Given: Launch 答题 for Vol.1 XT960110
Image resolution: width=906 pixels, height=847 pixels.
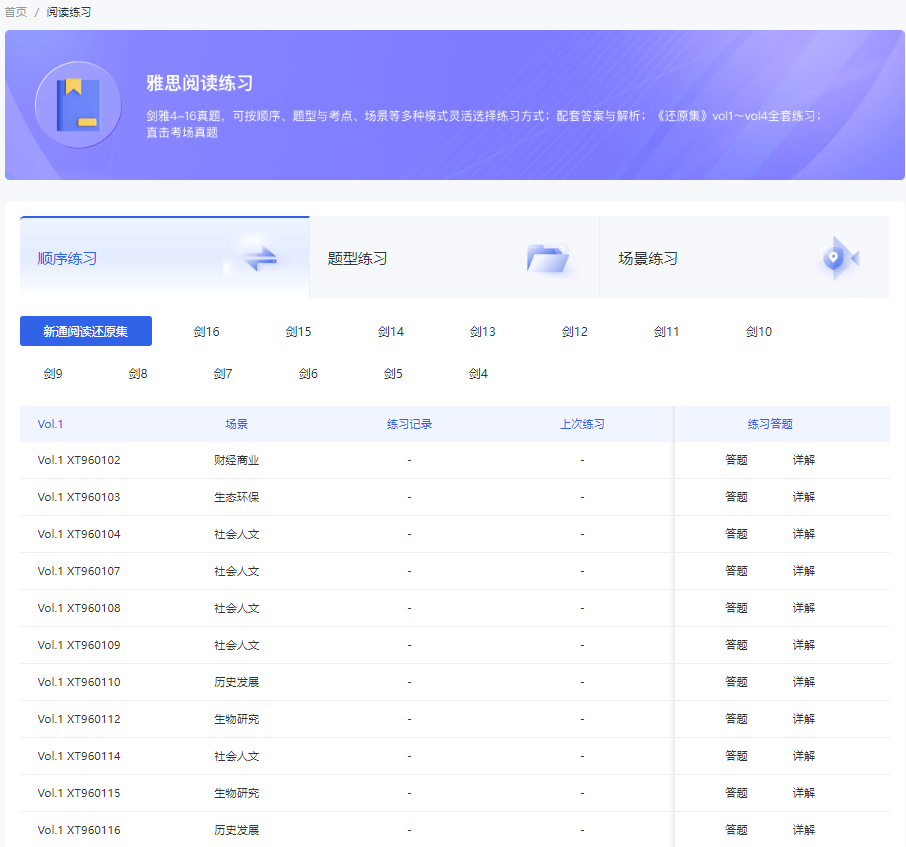Looking at the screenshot, I should 736,682.
